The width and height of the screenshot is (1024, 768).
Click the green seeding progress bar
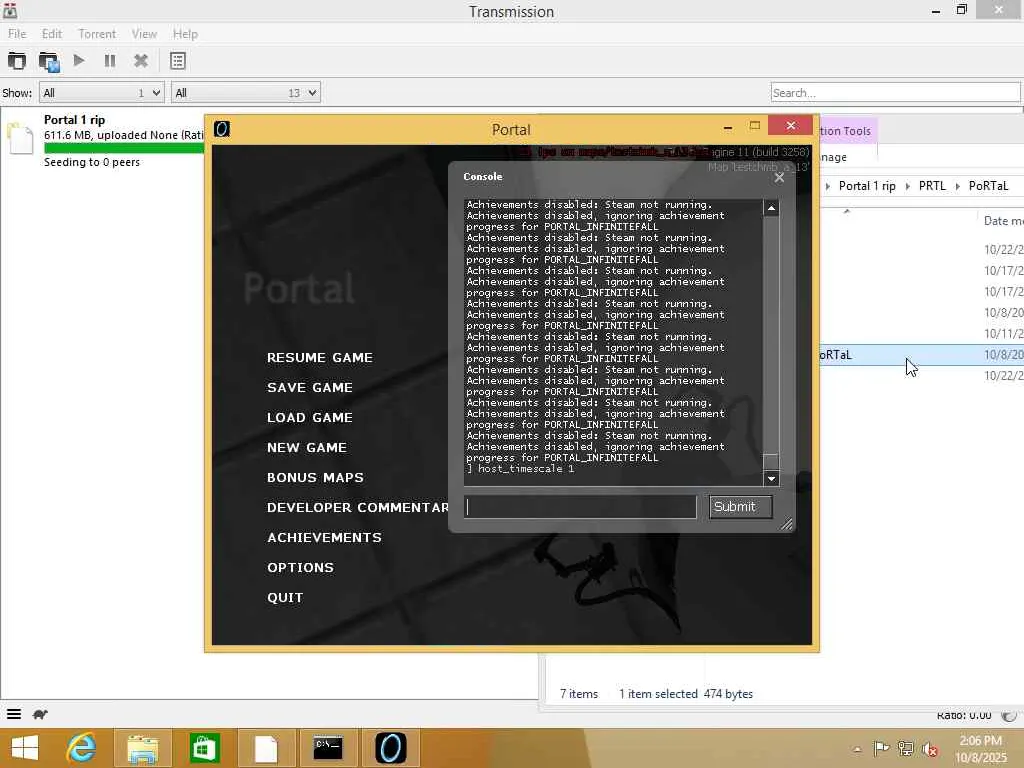pyautogui.click(x=124, y=148)
